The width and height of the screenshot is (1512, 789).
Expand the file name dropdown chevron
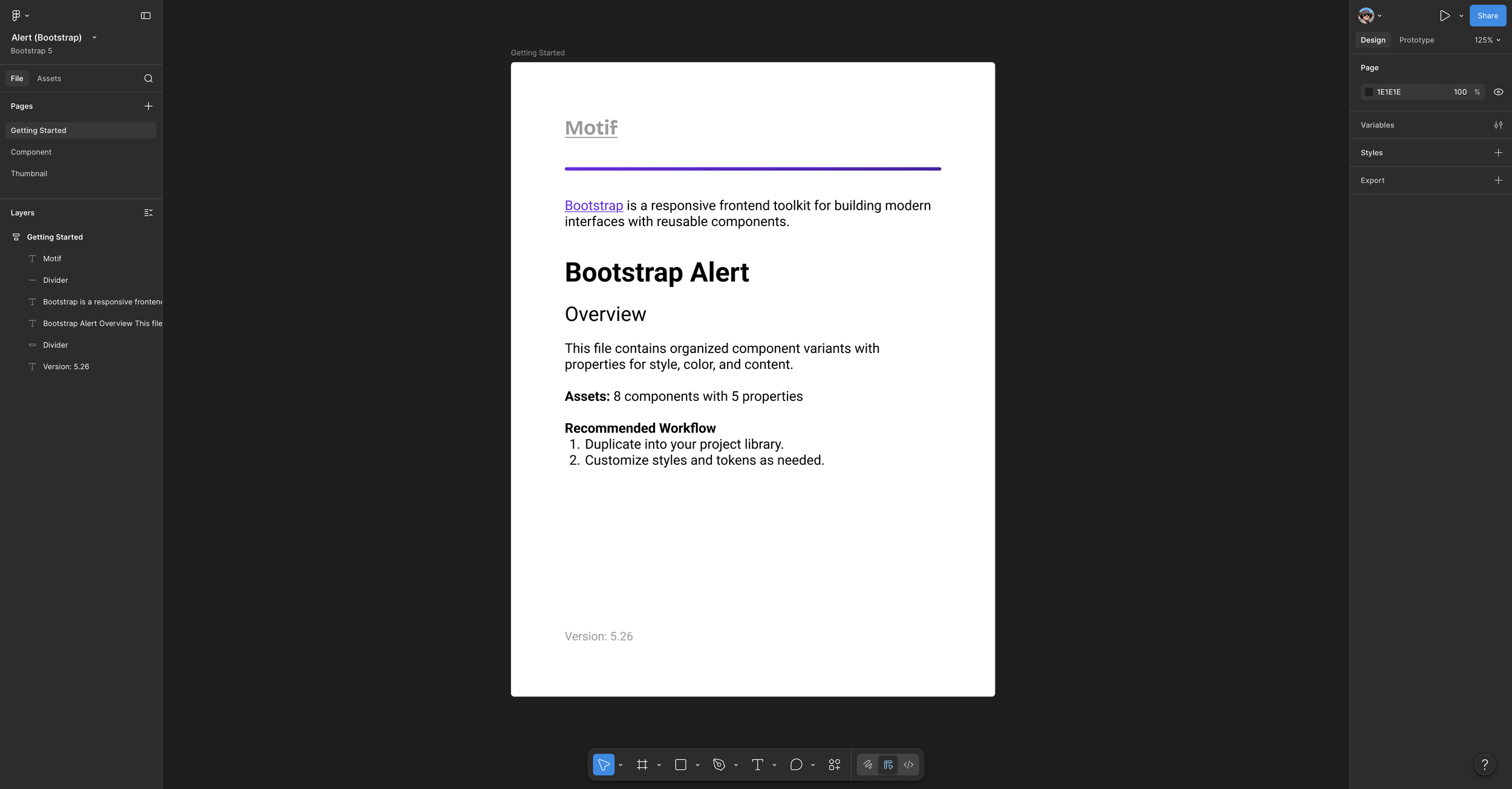94,37
